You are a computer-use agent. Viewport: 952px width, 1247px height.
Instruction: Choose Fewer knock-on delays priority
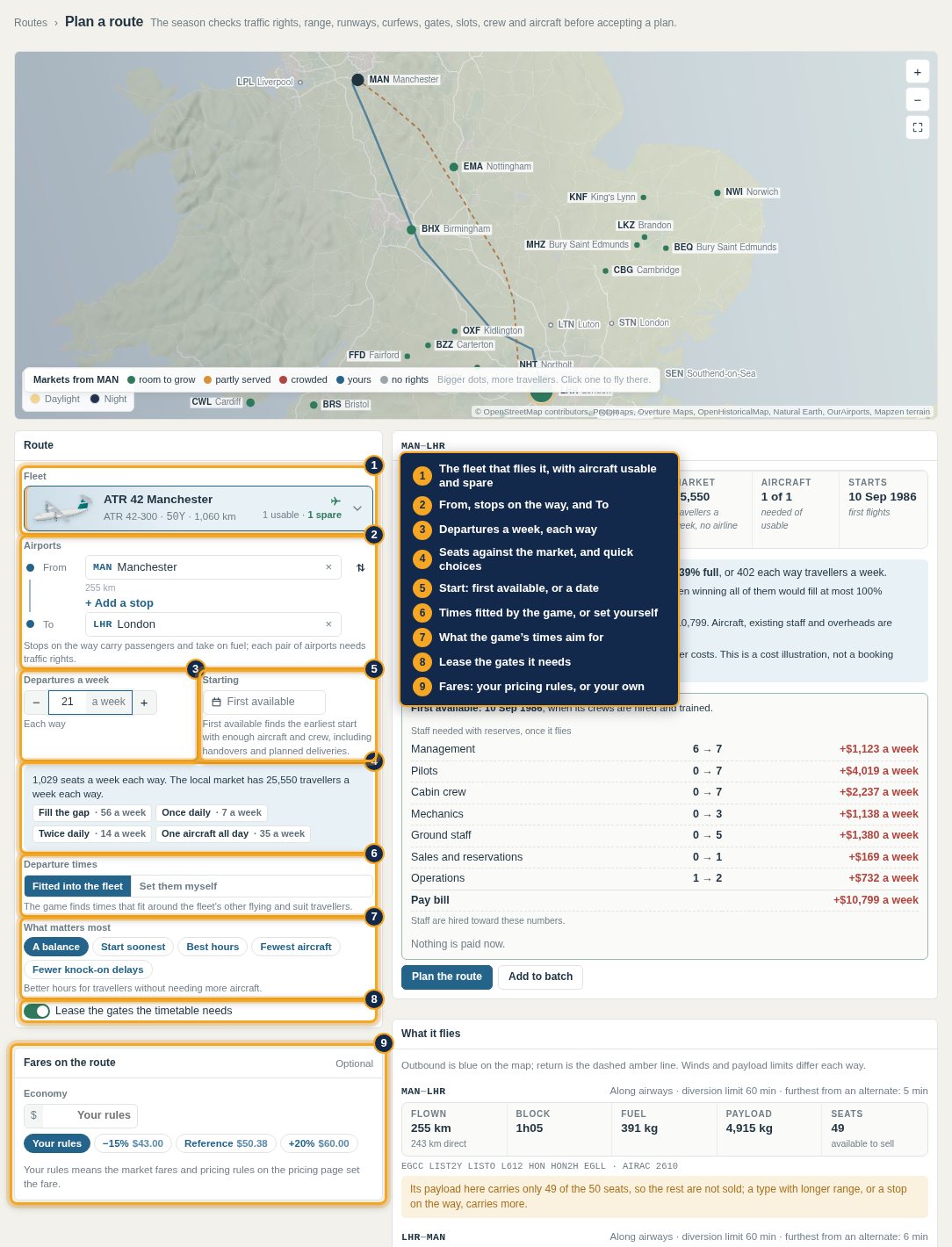88,969
